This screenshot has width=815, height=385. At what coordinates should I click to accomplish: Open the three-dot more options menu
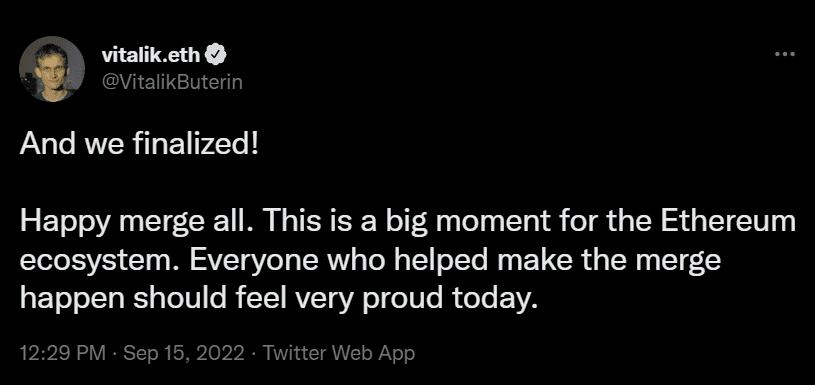[785, 54]
